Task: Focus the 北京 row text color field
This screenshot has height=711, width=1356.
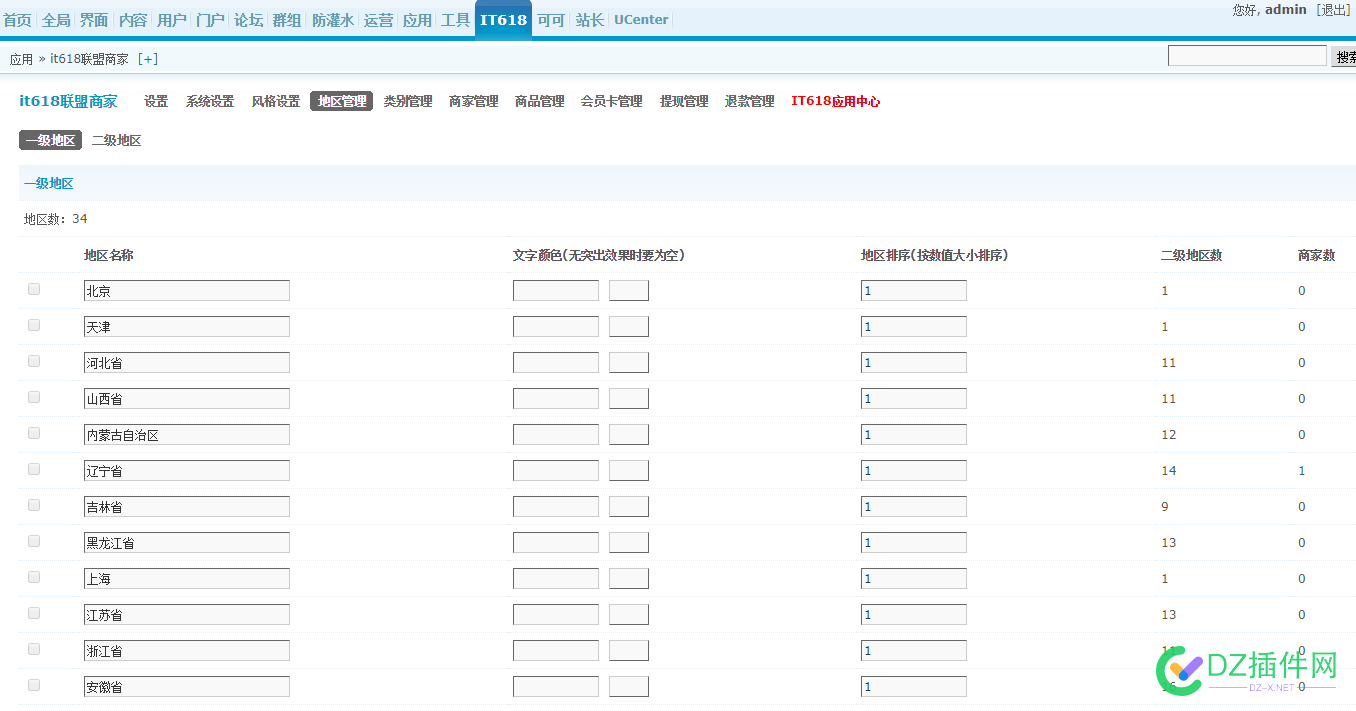Action: [556, 290]
